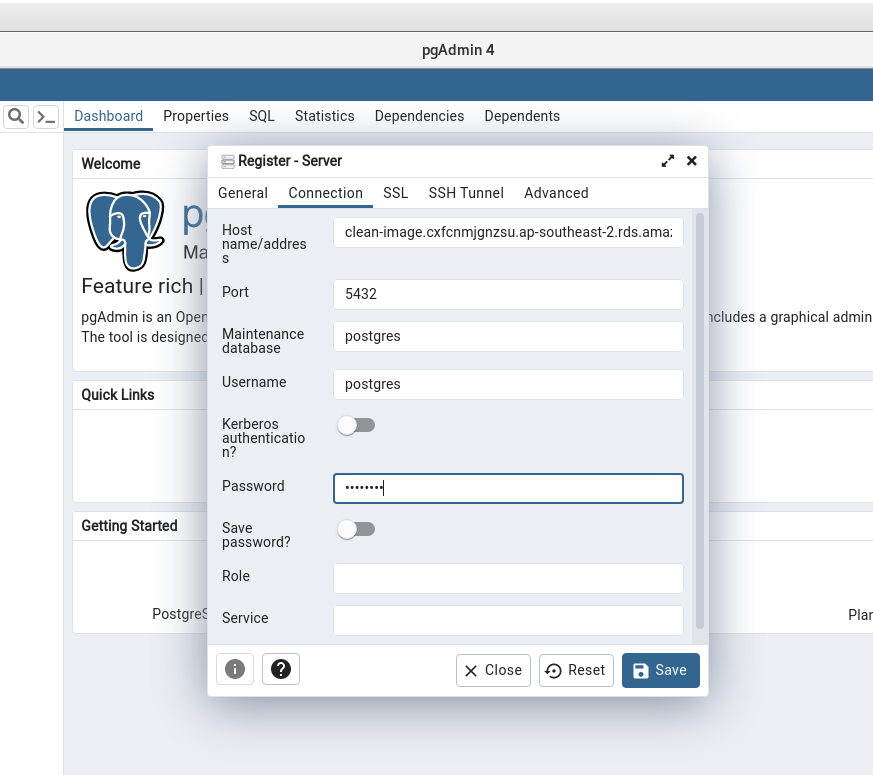Open the Statistics tab in main panel

[324, 116]
